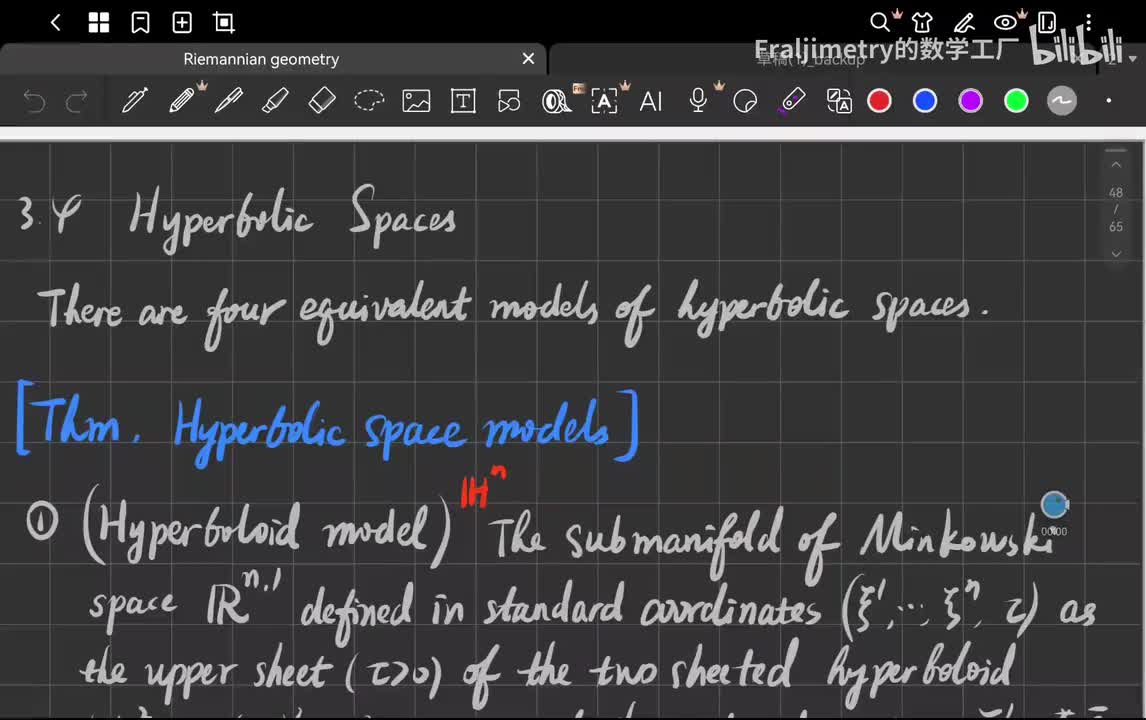Select the tape tool
The width and height of the screenshot is (1146, 720).
tap(556, 101)
